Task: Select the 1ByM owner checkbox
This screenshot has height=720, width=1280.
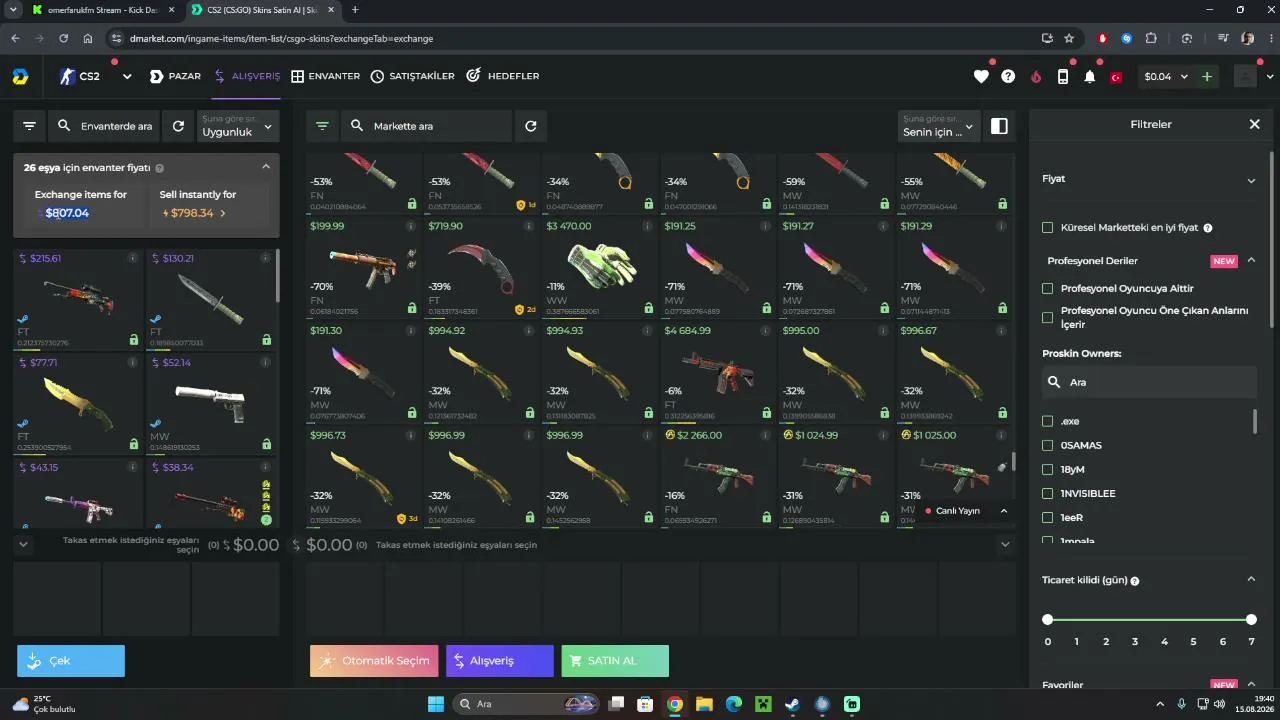Action: [x=1048, y=469]
